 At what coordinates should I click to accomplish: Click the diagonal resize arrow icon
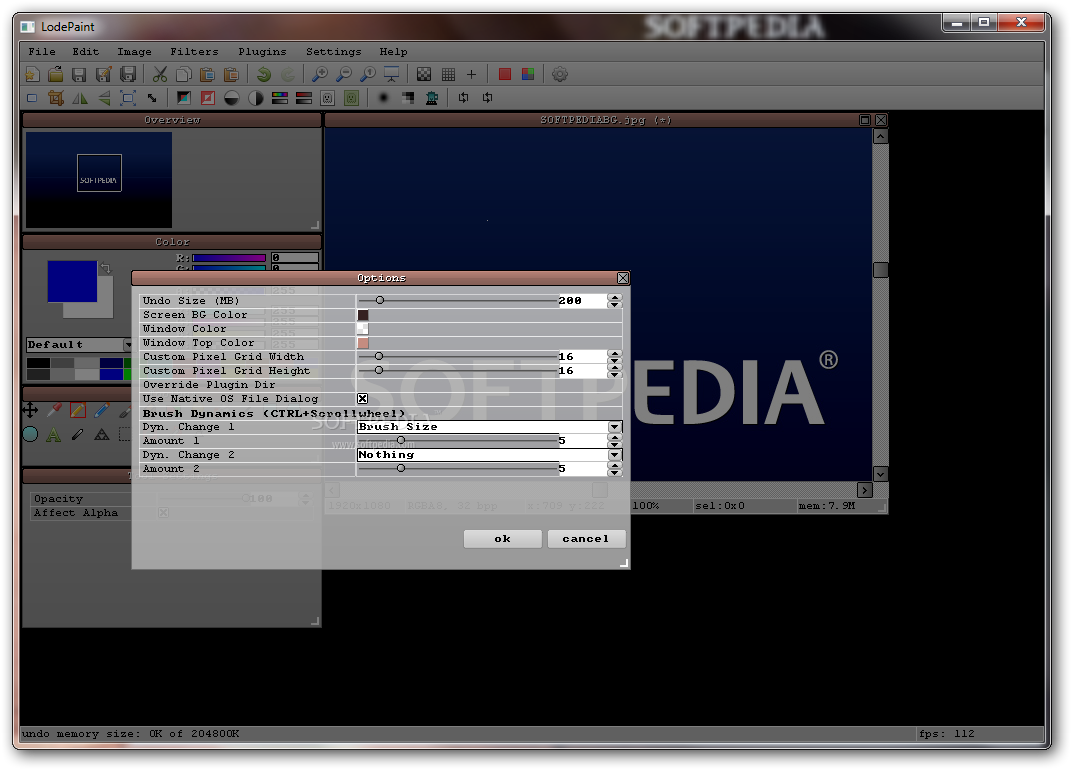(x=152, y=98)
